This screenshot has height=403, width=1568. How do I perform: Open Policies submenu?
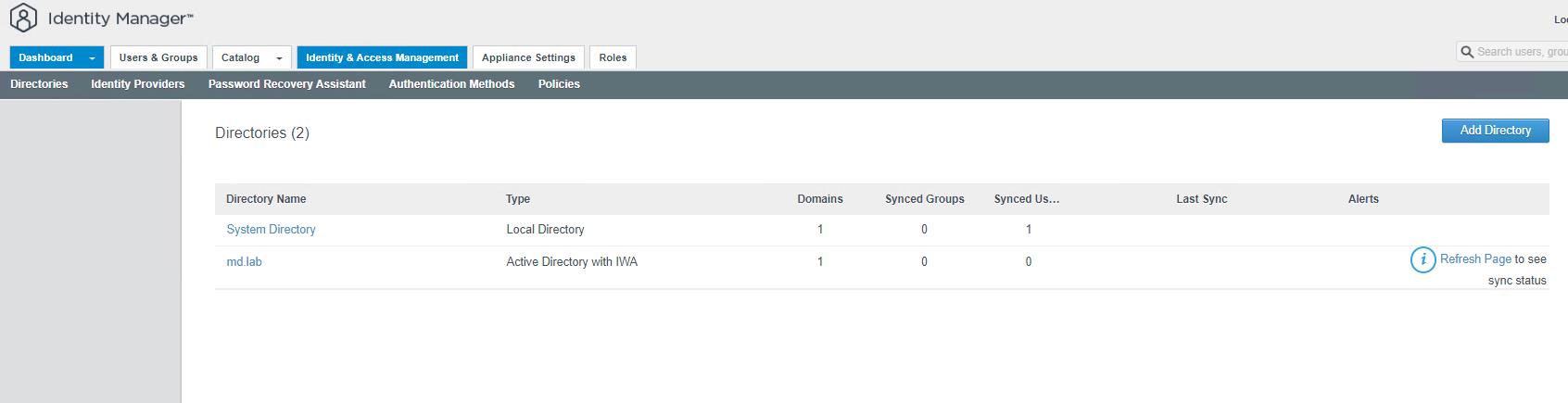(x=559, y=84)
